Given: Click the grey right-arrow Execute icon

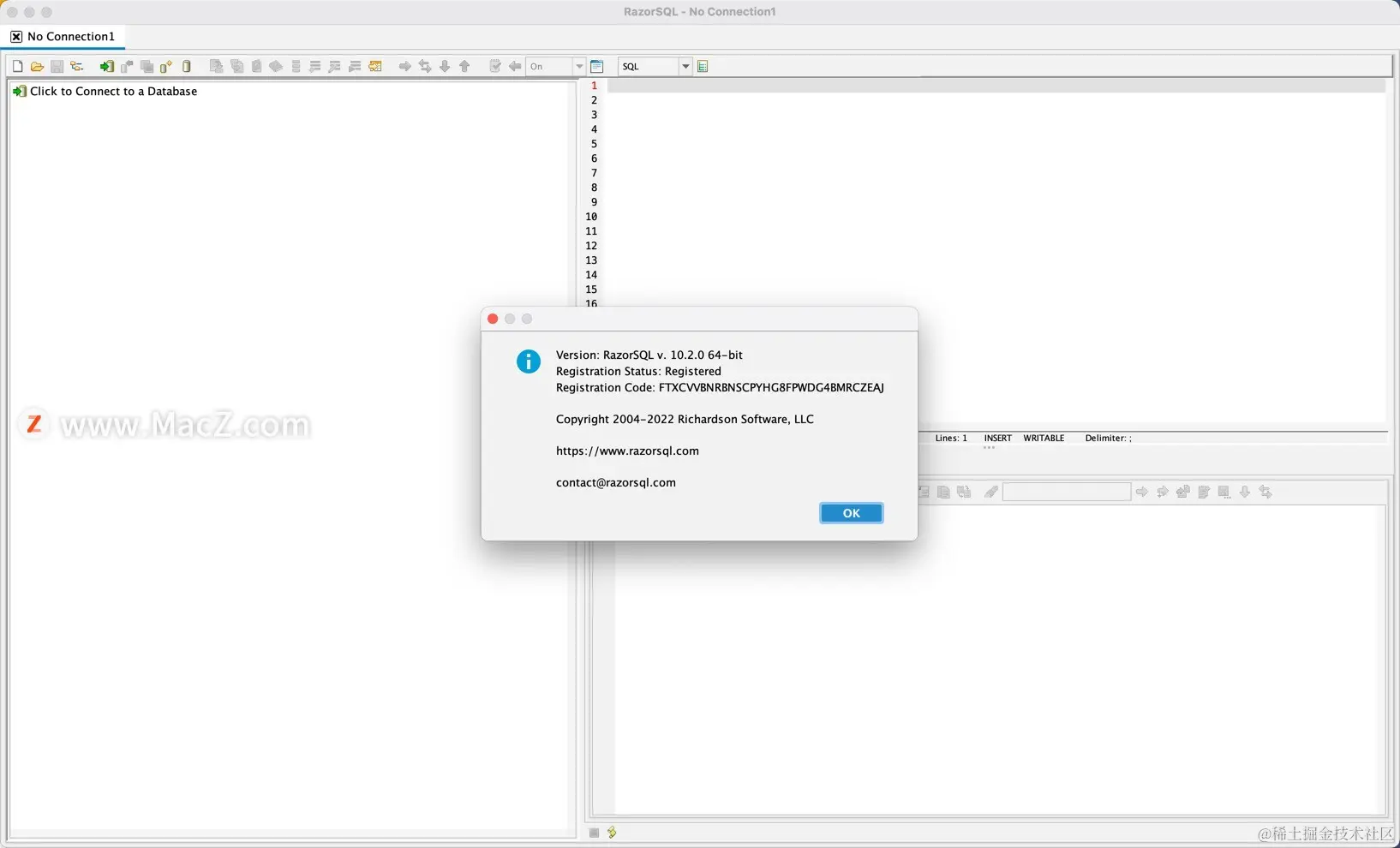Looking at the screenshot, I should click(x=404, y=66).
